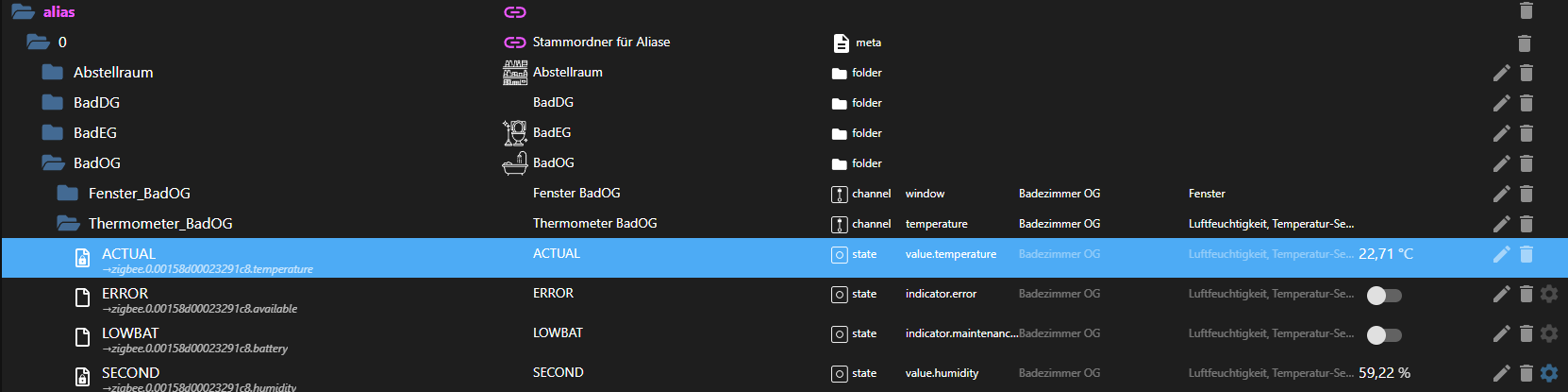
Task: Delete the LOWBAT state with trash icon
Action: (x=1526, y=333)
